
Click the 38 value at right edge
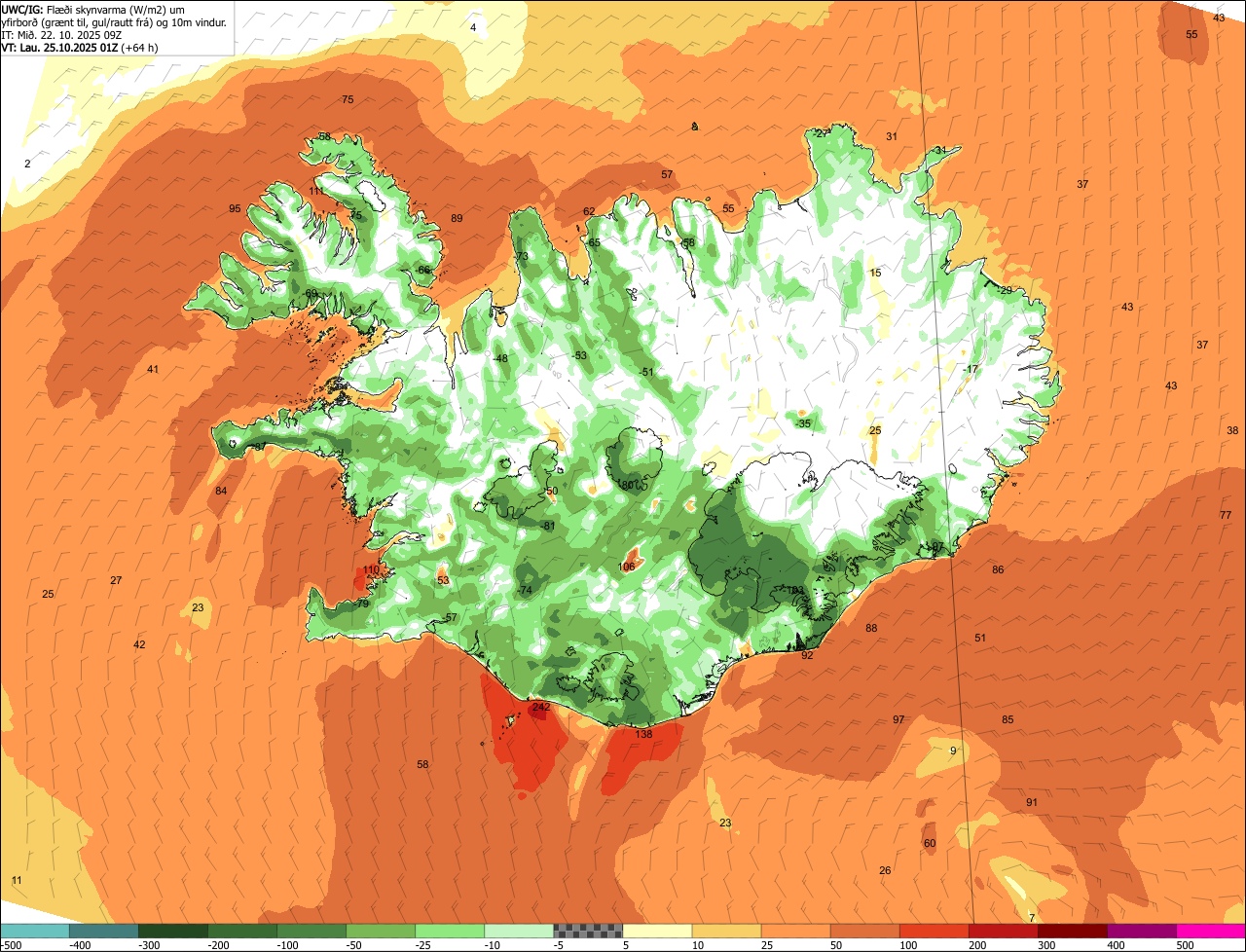(1232, 430)
